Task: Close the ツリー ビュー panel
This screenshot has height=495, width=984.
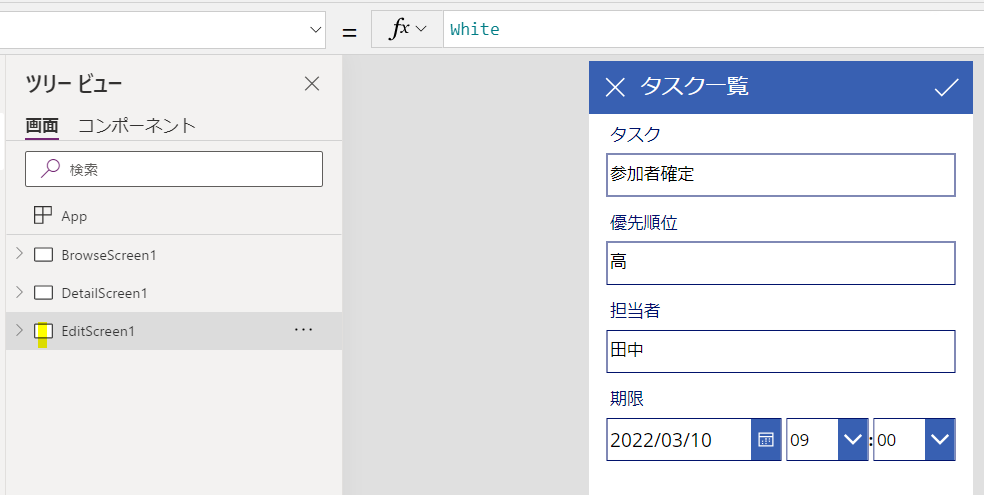Action: pos(312,84)
